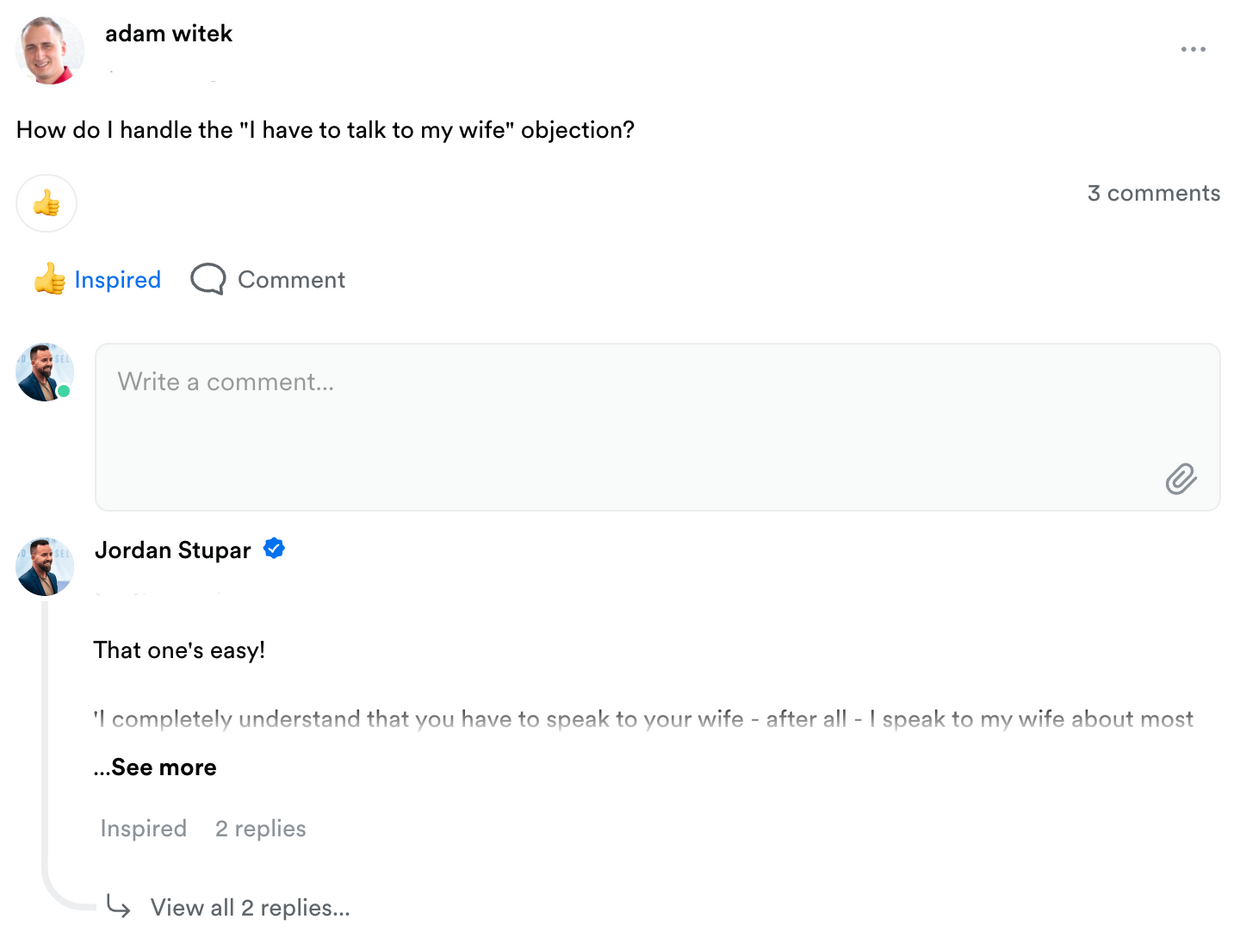Screen dimensions: 1240x944
Task: Click the green online status dot
Action: [64, 391]
